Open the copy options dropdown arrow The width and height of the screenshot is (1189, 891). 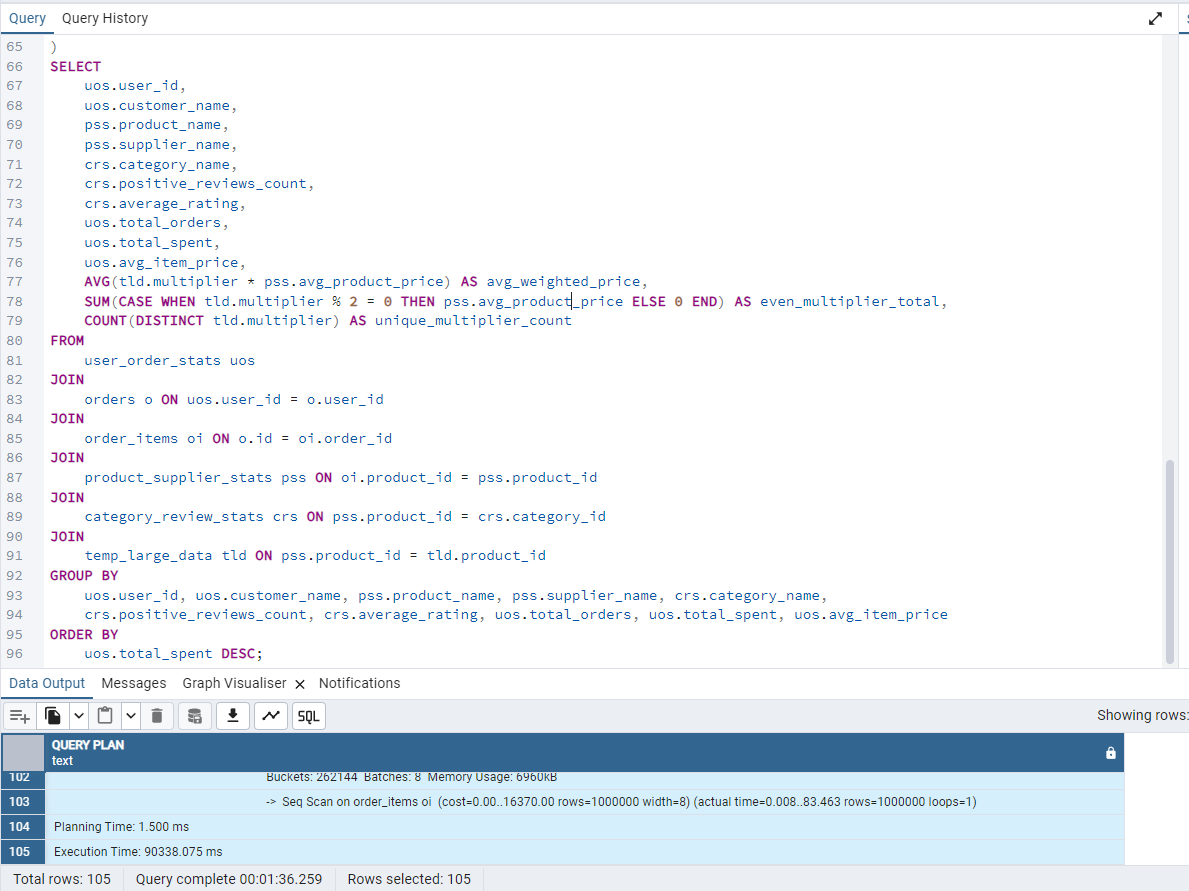point(79,716)
